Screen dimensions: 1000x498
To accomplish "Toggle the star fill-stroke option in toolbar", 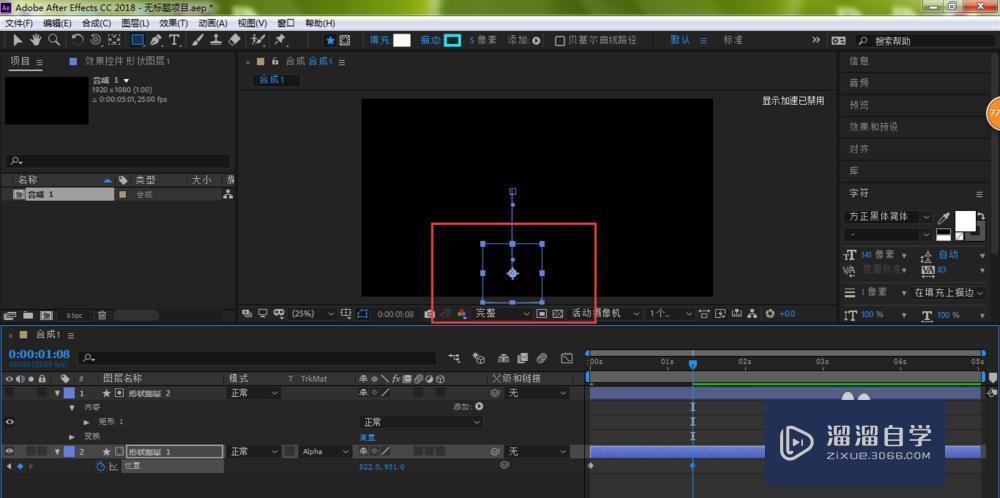I will click(330, 40).
